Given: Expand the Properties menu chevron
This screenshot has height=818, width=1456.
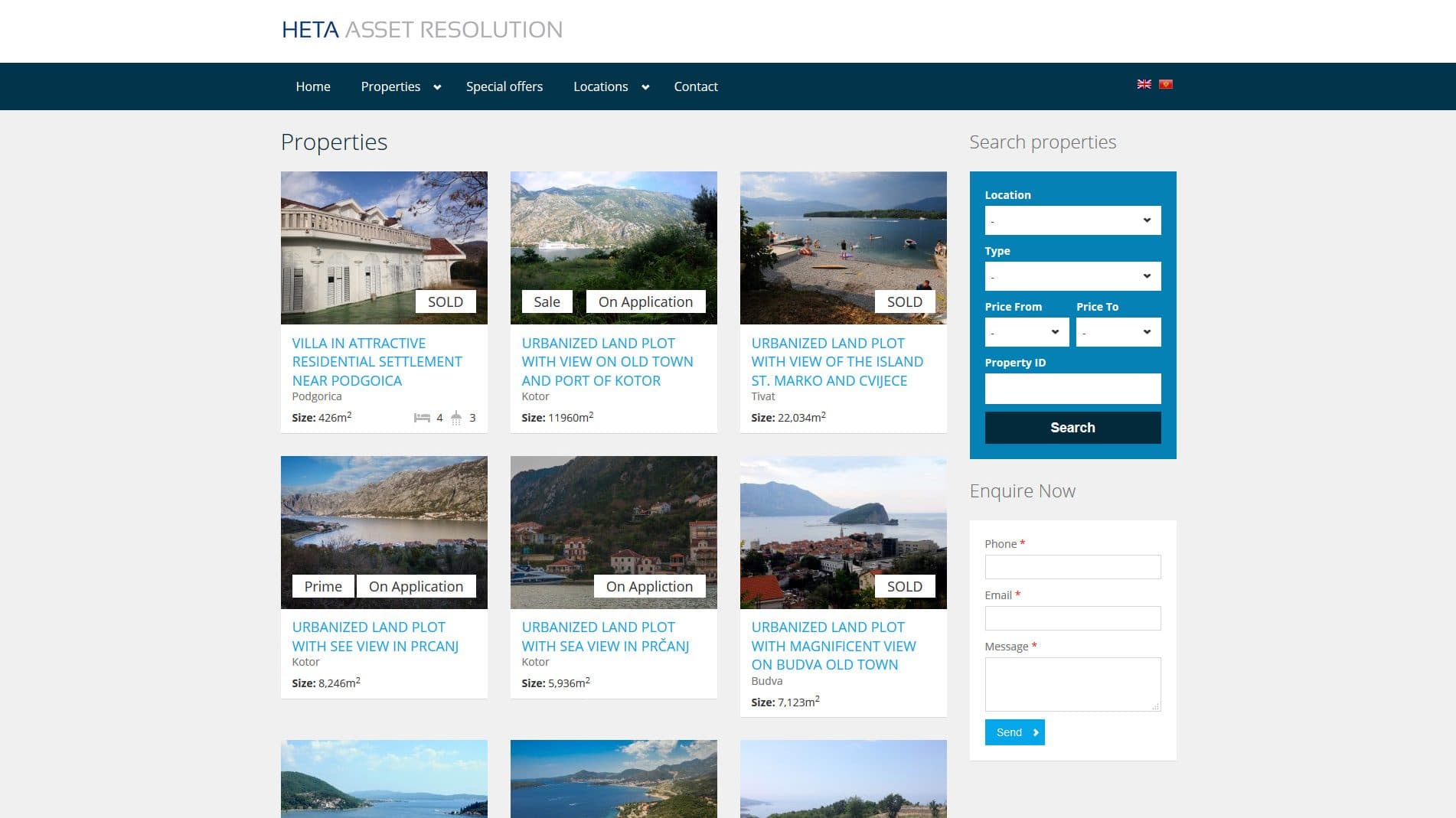Looking at the screenshot, I should [x=437, y=87].
